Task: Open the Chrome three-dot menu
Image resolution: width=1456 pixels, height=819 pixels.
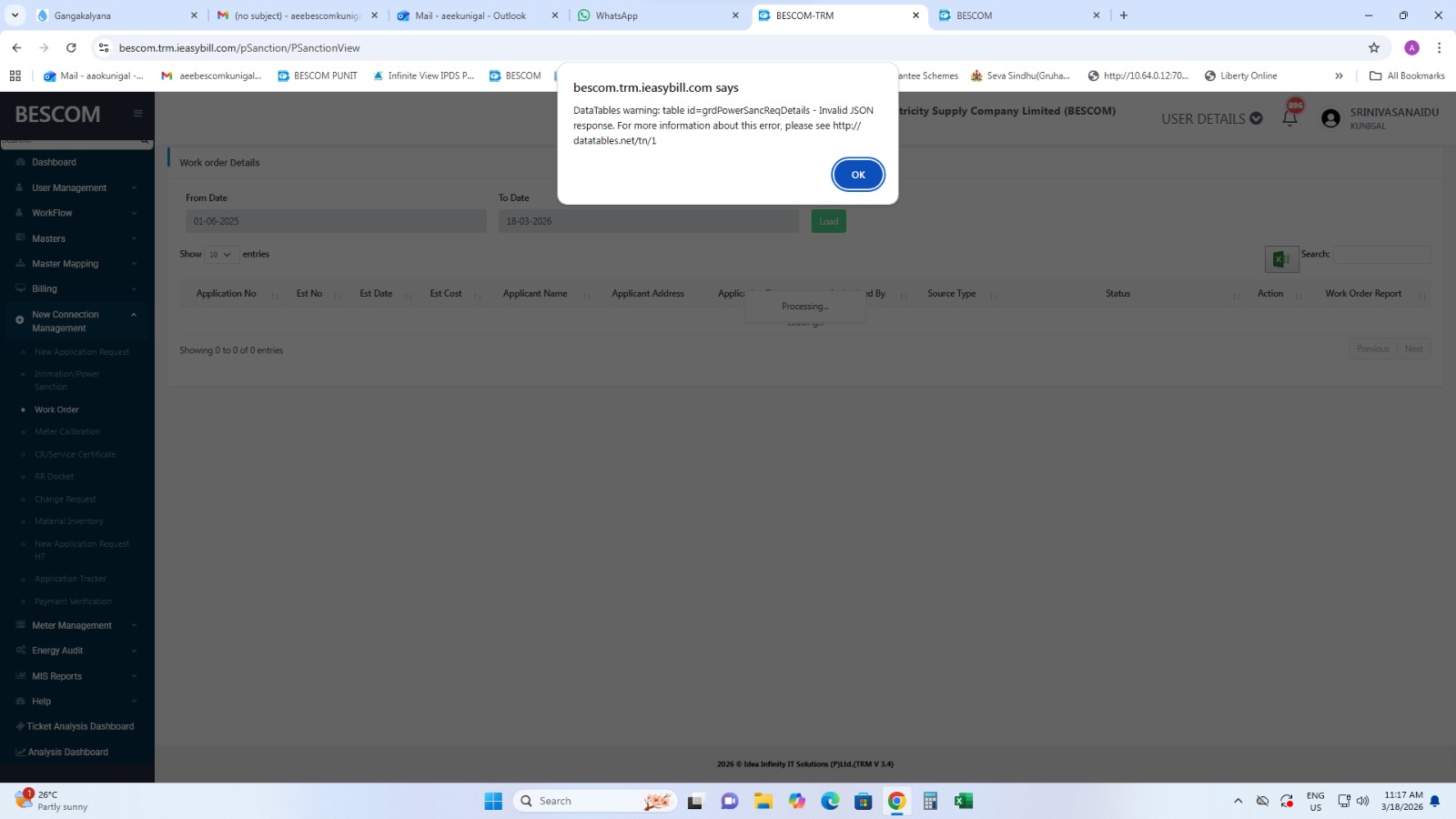Action: [1439, 47]
